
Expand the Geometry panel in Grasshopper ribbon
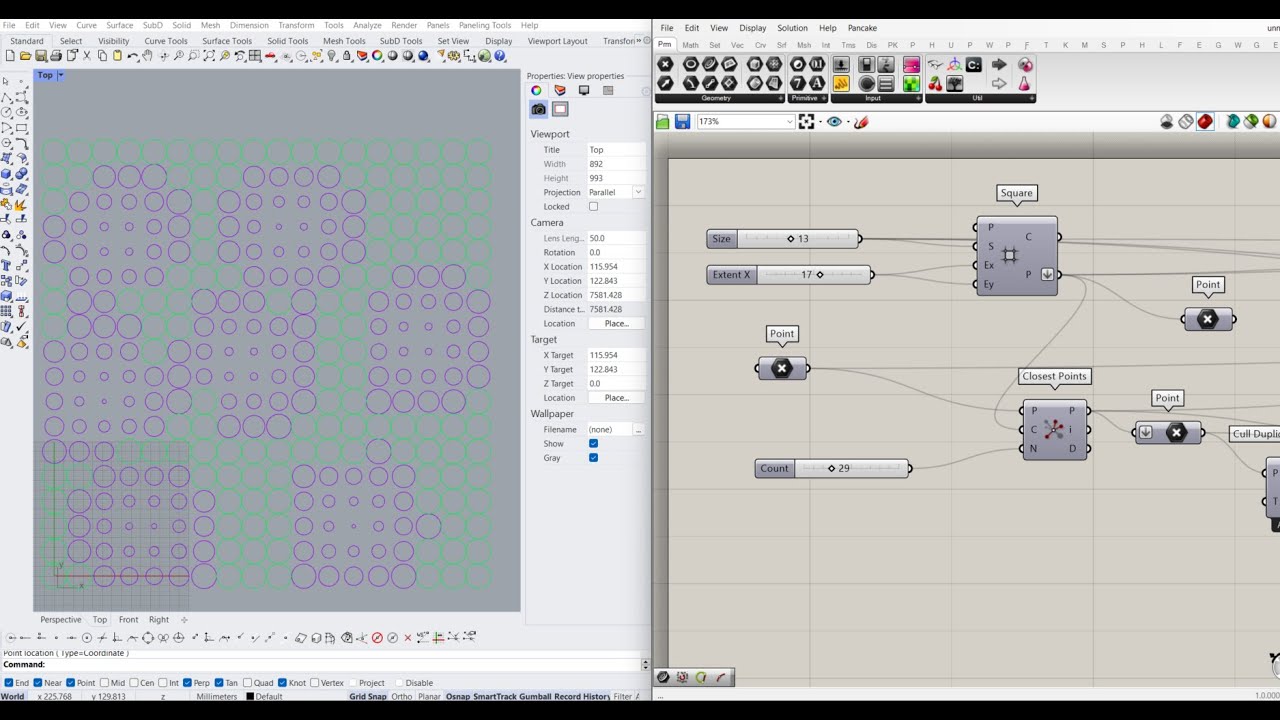(780, 98)
